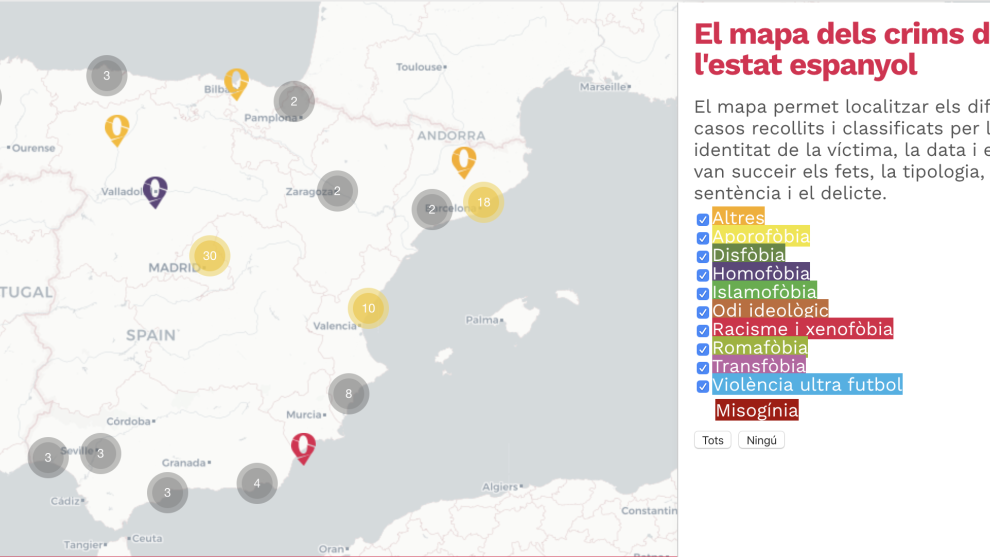The width and height of the screenshot is (990, 557).
Task: Toggle the Homofòbia filter checkbox
Action: tap(703, 275)
